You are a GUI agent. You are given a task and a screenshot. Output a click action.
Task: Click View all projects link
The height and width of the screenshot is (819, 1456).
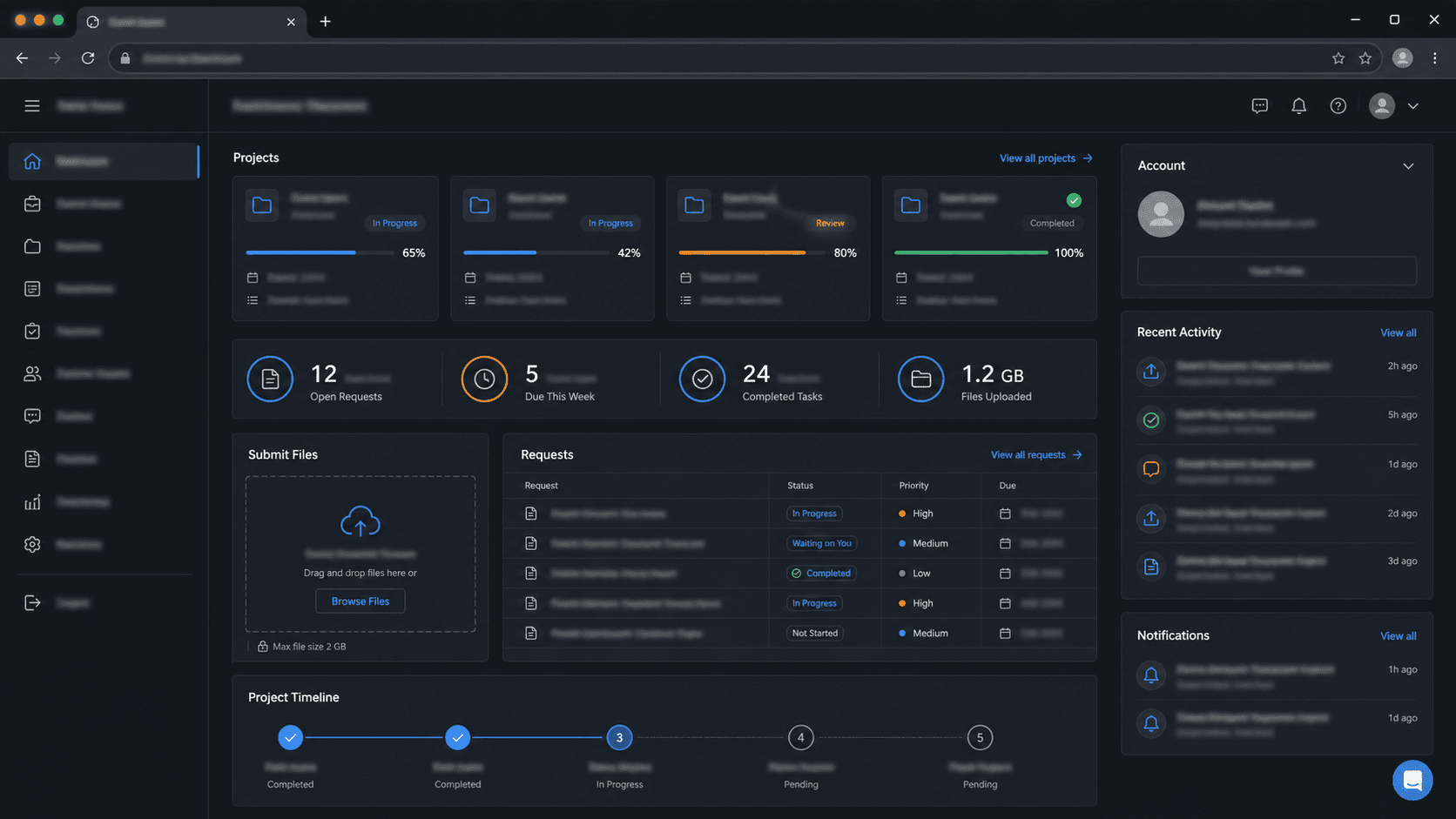1046,158
